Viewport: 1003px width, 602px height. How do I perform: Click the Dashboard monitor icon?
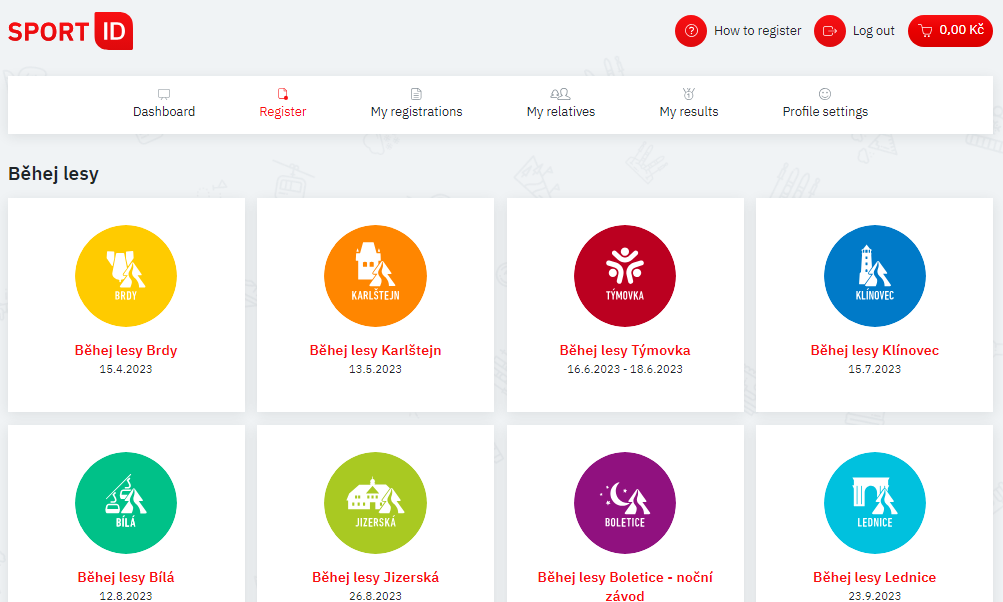(164, 94)
